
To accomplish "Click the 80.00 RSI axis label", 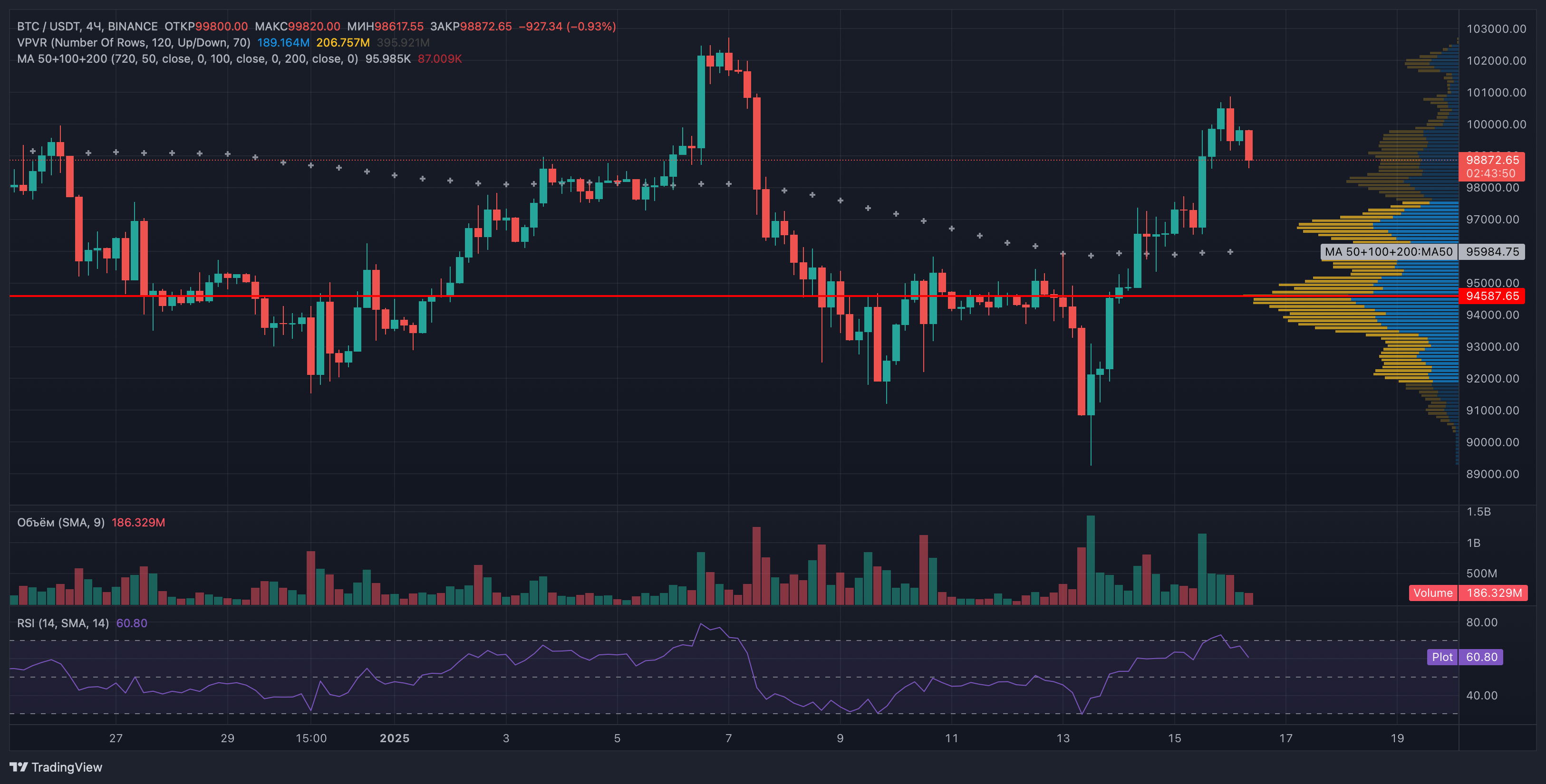I will 1482,622.
